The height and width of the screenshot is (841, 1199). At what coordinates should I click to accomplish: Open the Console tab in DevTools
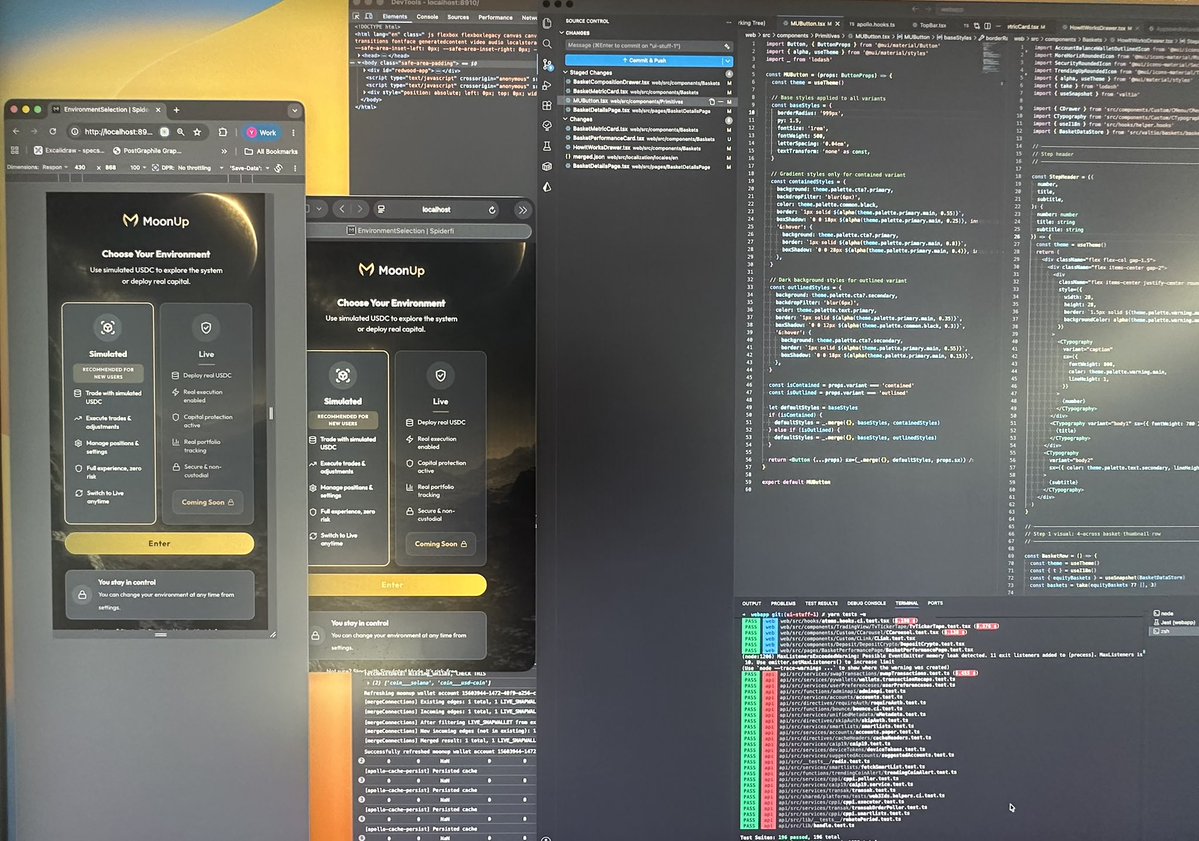coord(427,17)
